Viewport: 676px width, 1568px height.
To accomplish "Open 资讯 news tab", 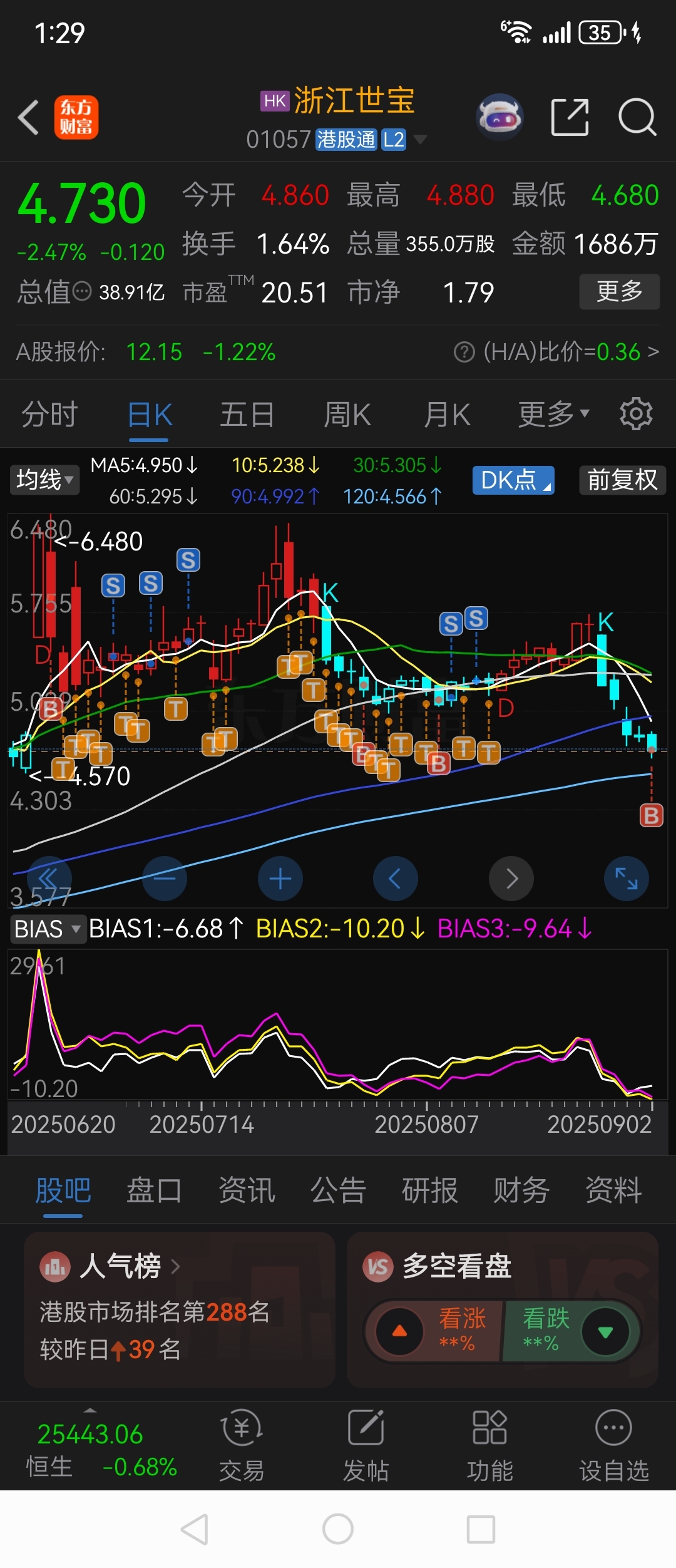I will [x=247, y=1190].
